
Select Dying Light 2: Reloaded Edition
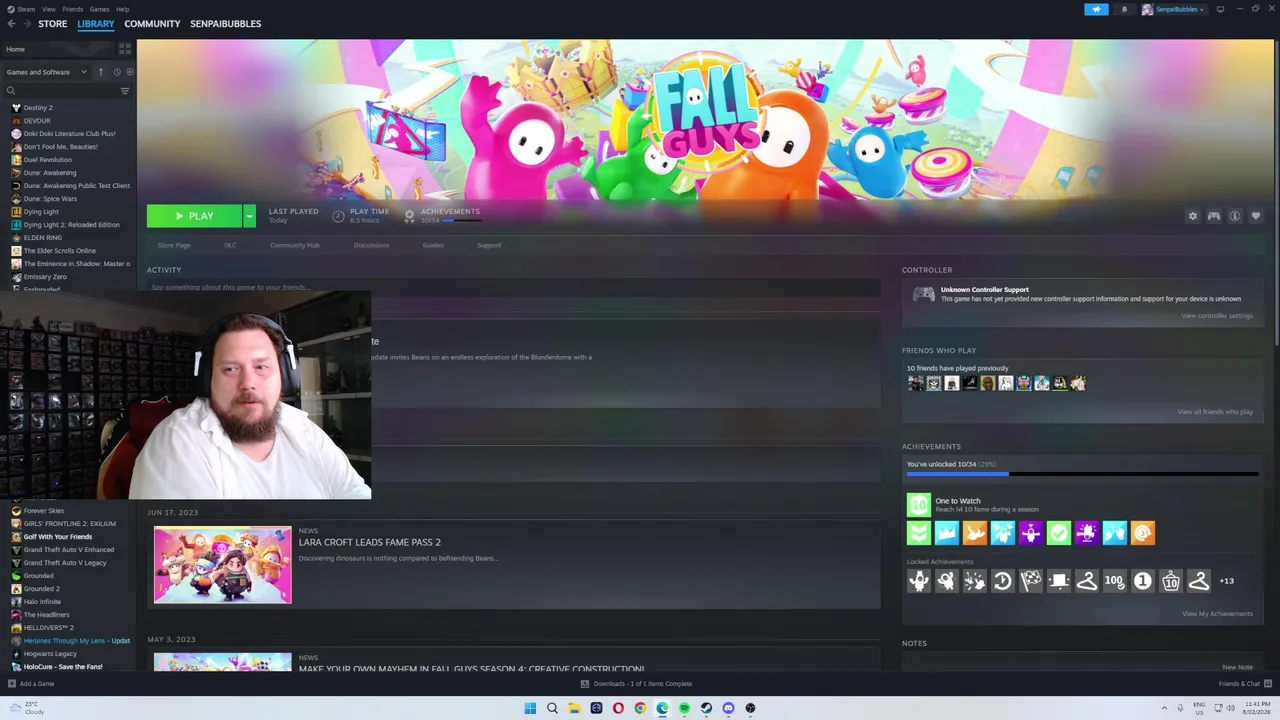click(71, 225)
